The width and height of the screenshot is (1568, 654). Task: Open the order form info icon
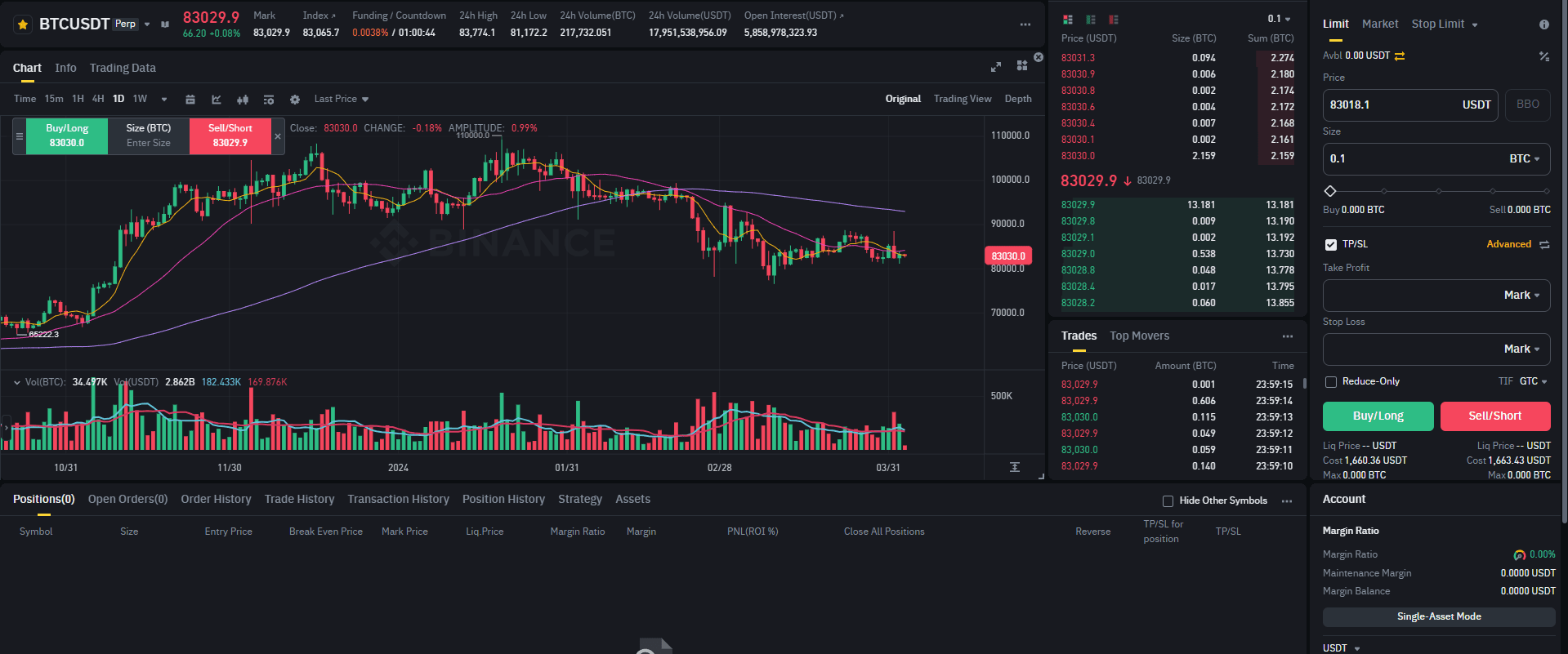coord(1544,24)
